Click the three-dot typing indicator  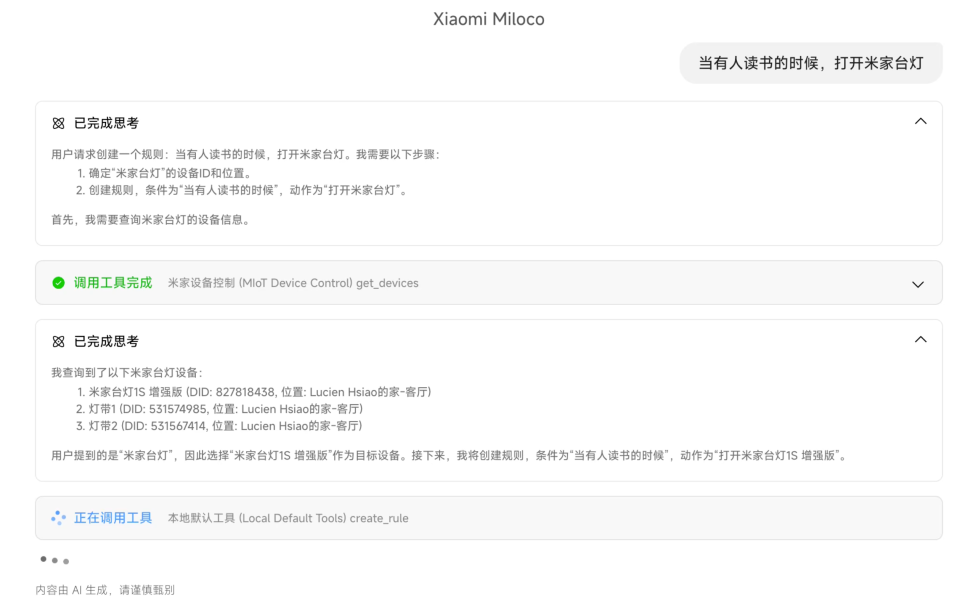coord(54,560)
